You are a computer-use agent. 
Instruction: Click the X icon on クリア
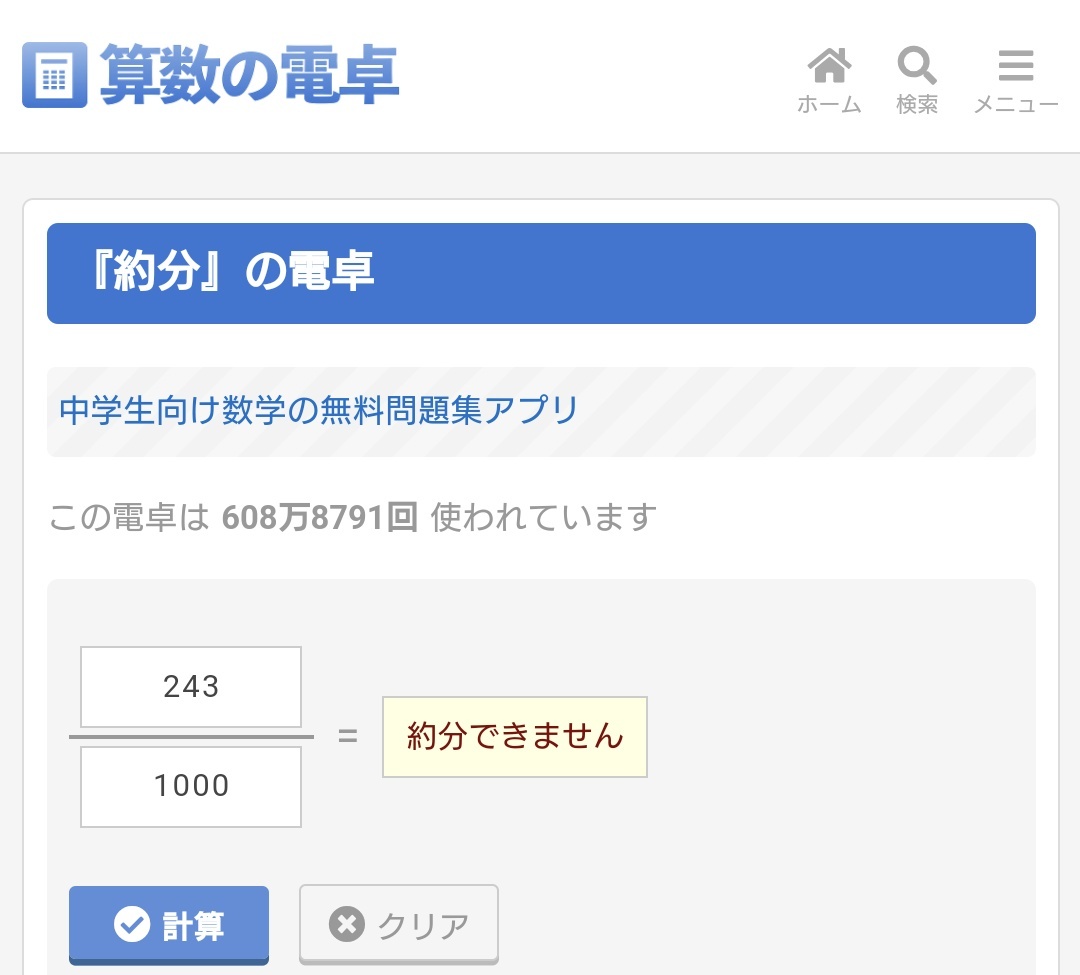click(x=346, y=925)
